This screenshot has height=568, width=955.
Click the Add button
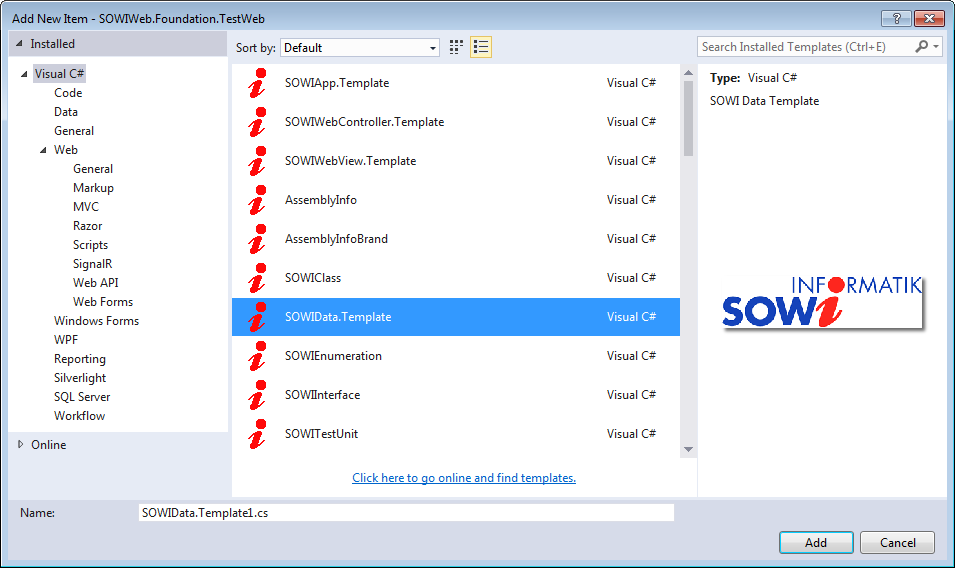pyautogui.click(x=816, y=542)
